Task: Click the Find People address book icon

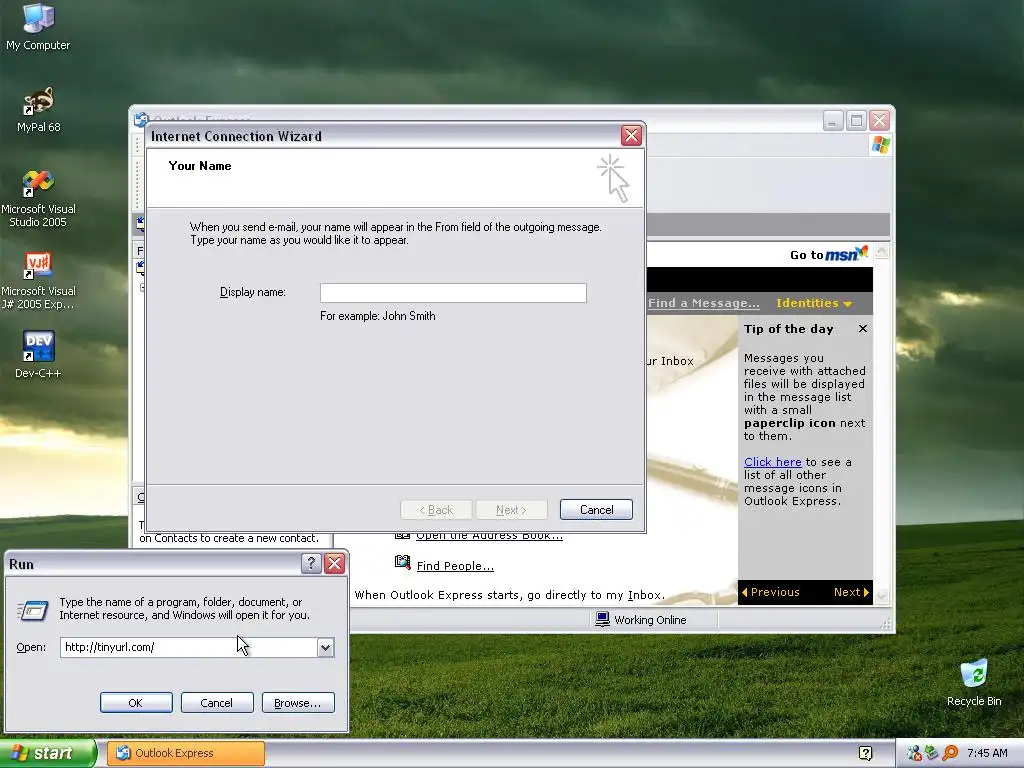Action: point(402,563)
